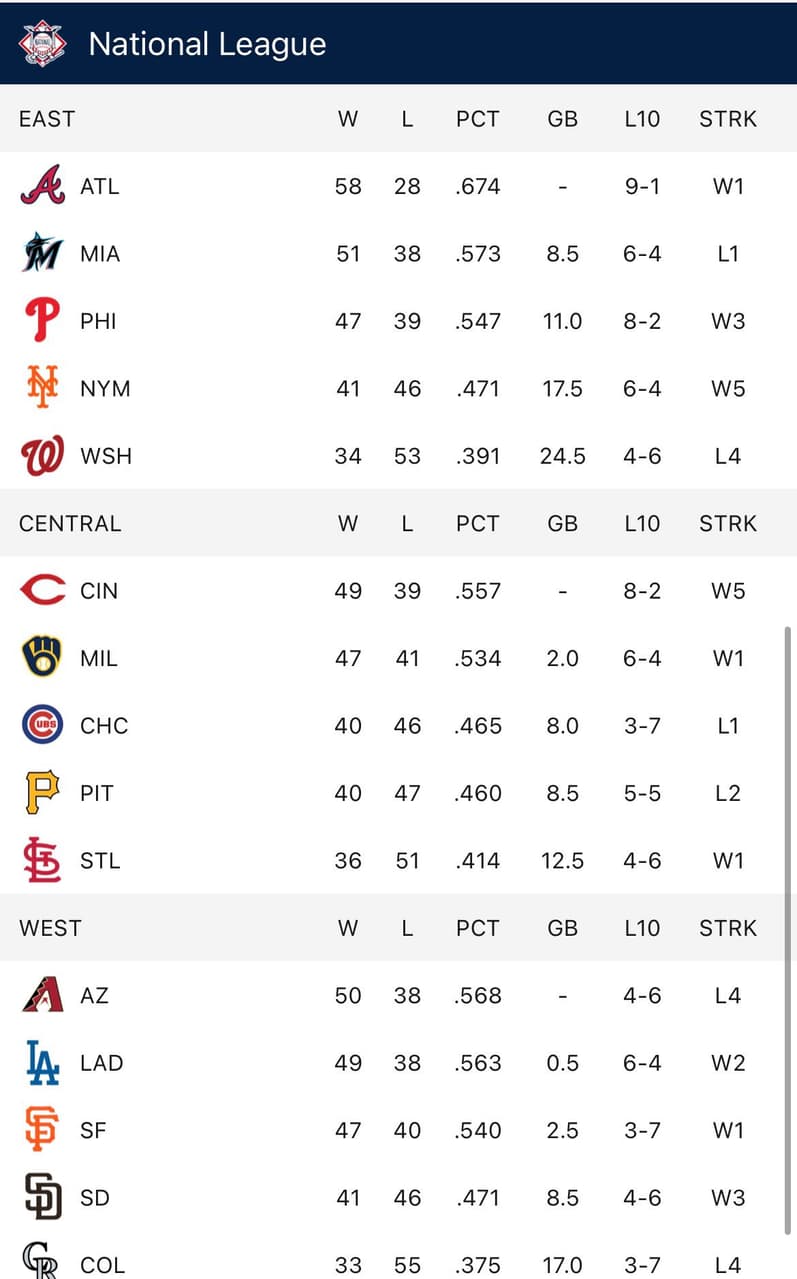The image size is (797, 1279).
Task: Open the San Francisco Giants logo
Action: (x=42, y=1130)
